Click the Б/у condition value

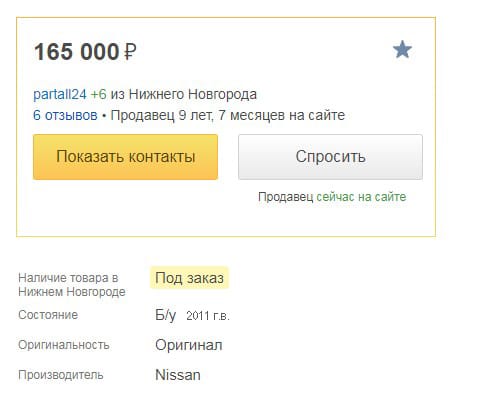click(x=165, y=315)
